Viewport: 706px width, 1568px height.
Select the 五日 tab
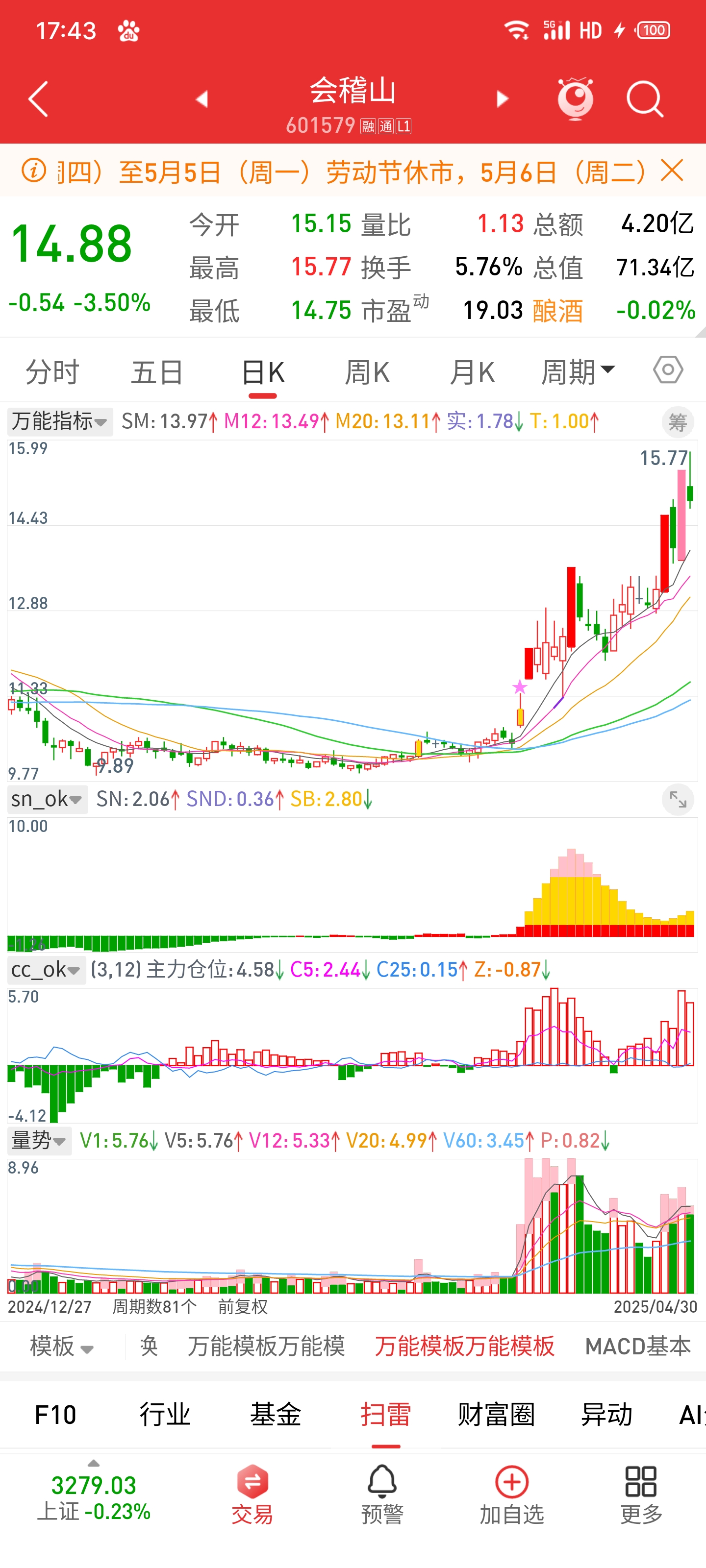157,372
